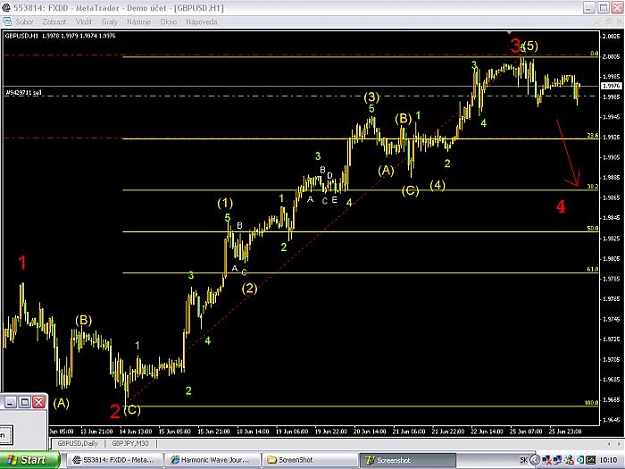The width and height of the screenshot is (625, 469).
Task: Open the Nápoveda menu
Action: pyautogui.click(x=201, y=22)
